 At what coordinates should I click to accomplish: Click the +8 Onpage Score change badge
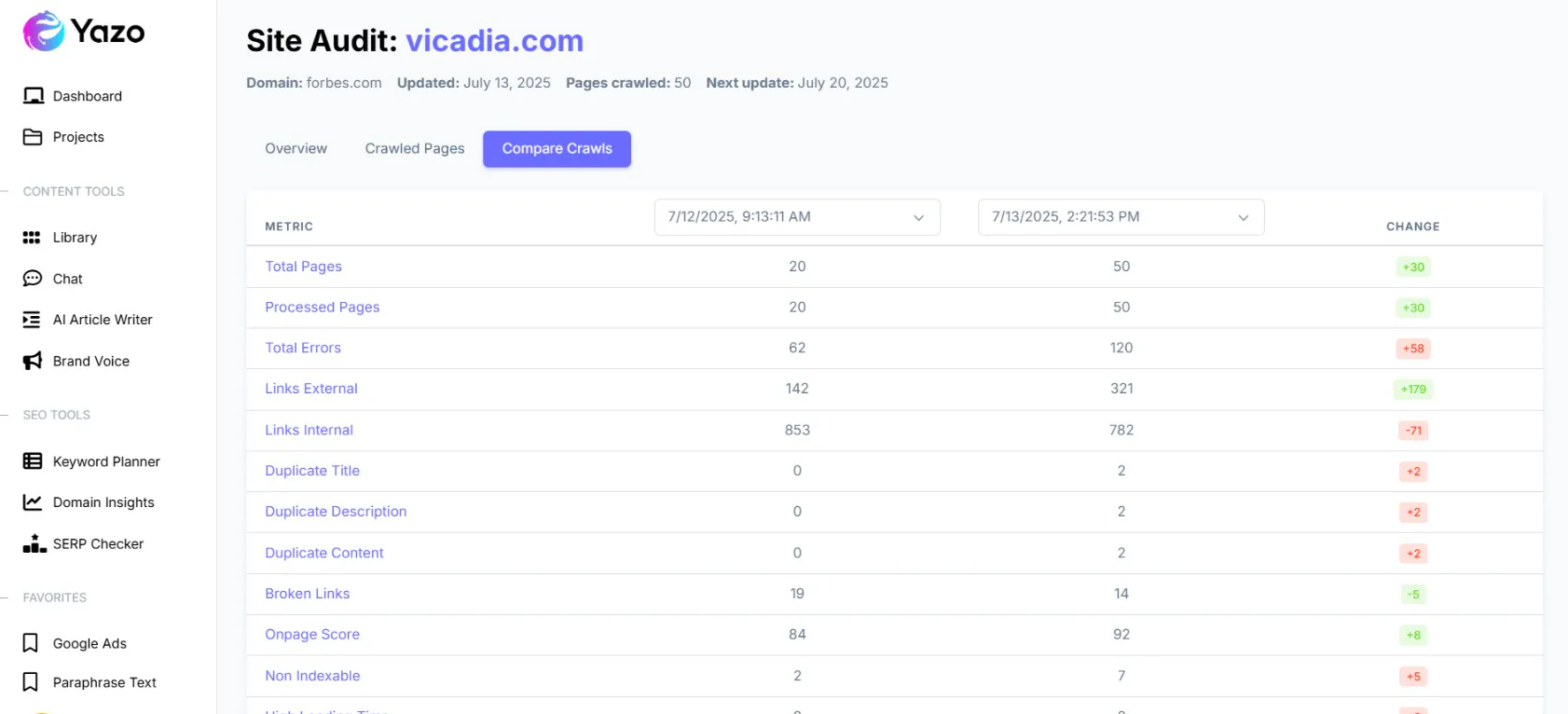[1413, 636]
